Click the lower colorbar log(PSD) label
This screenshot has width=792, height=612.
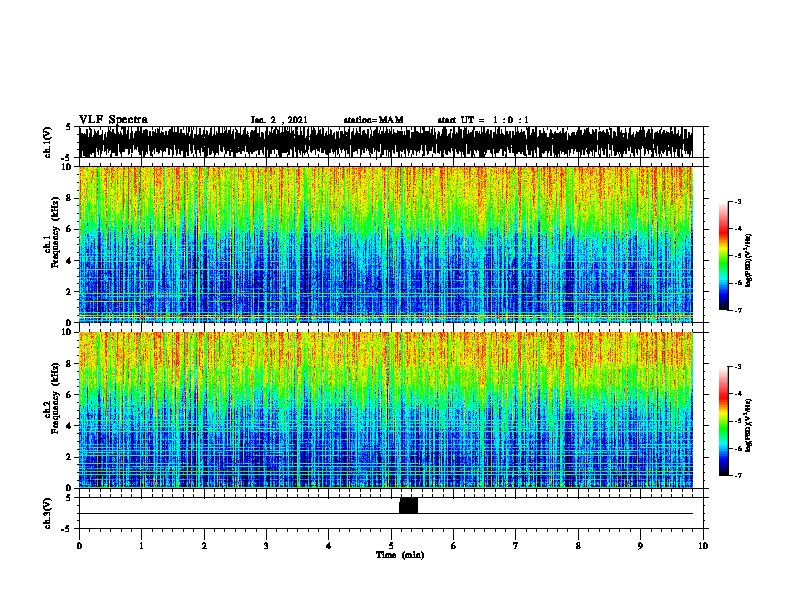748,426
